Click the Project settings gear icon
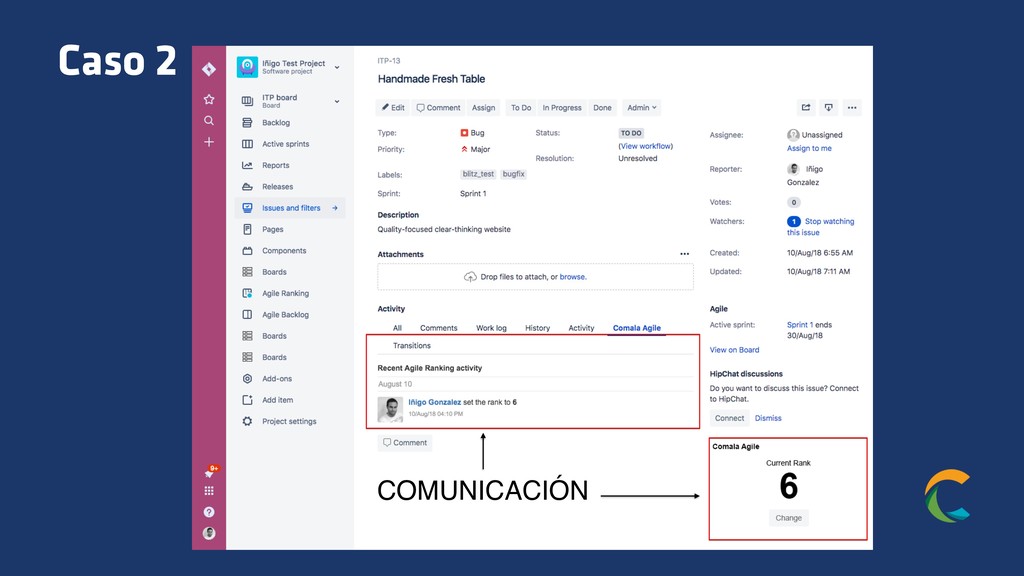 [247, 421]
